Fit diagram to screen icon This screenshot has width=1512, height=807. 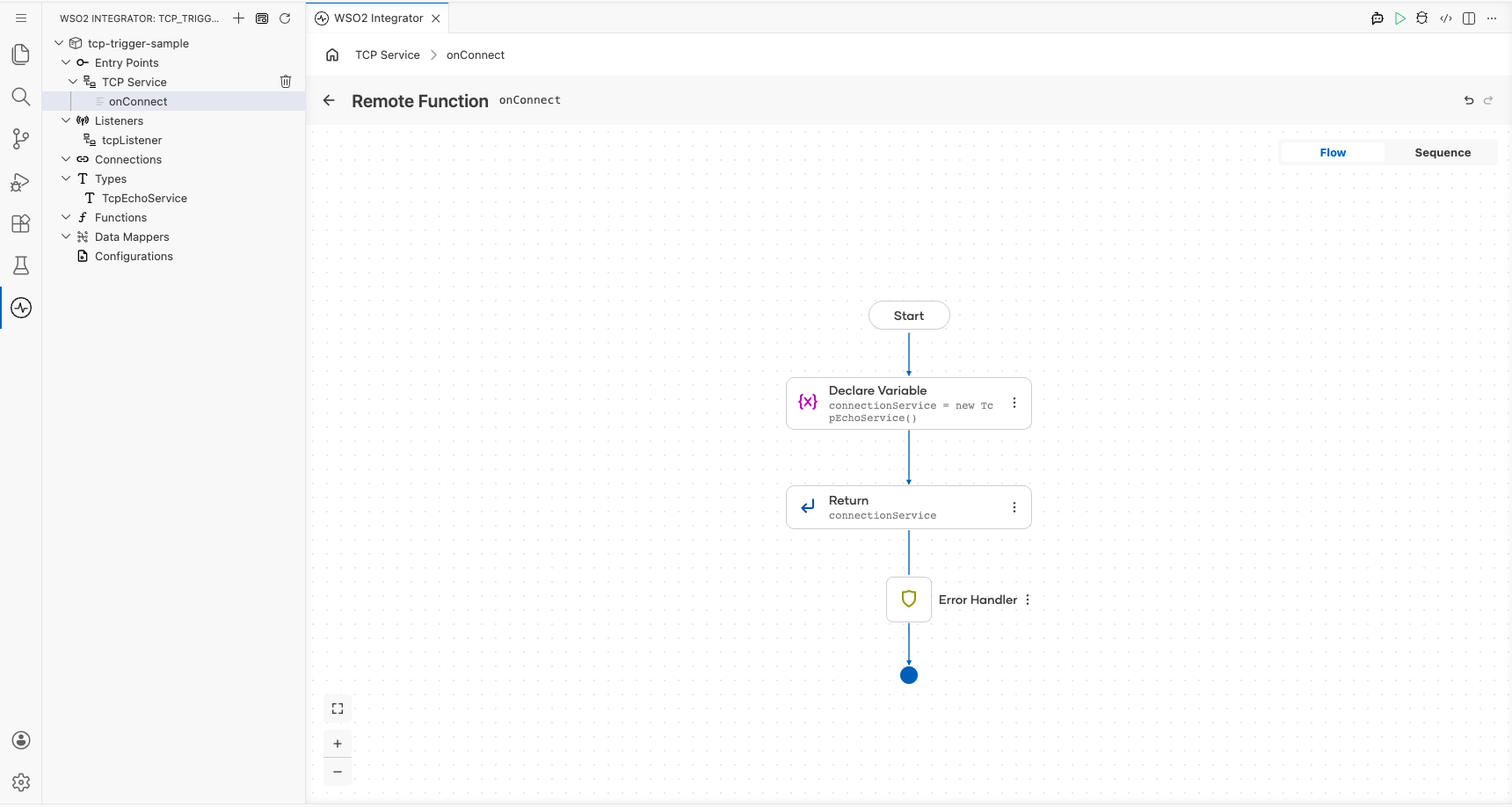338,709
